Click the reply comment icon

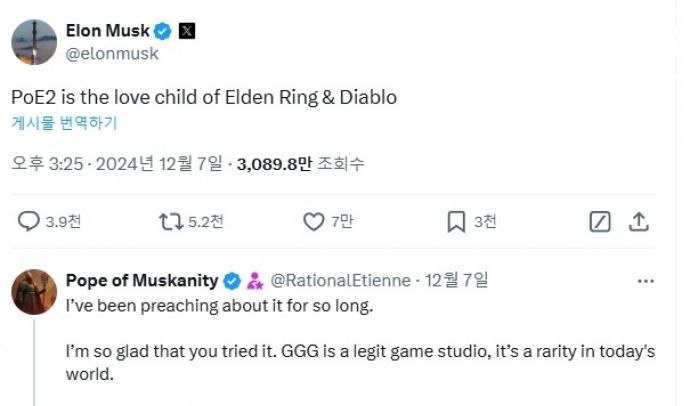point(29,221)
